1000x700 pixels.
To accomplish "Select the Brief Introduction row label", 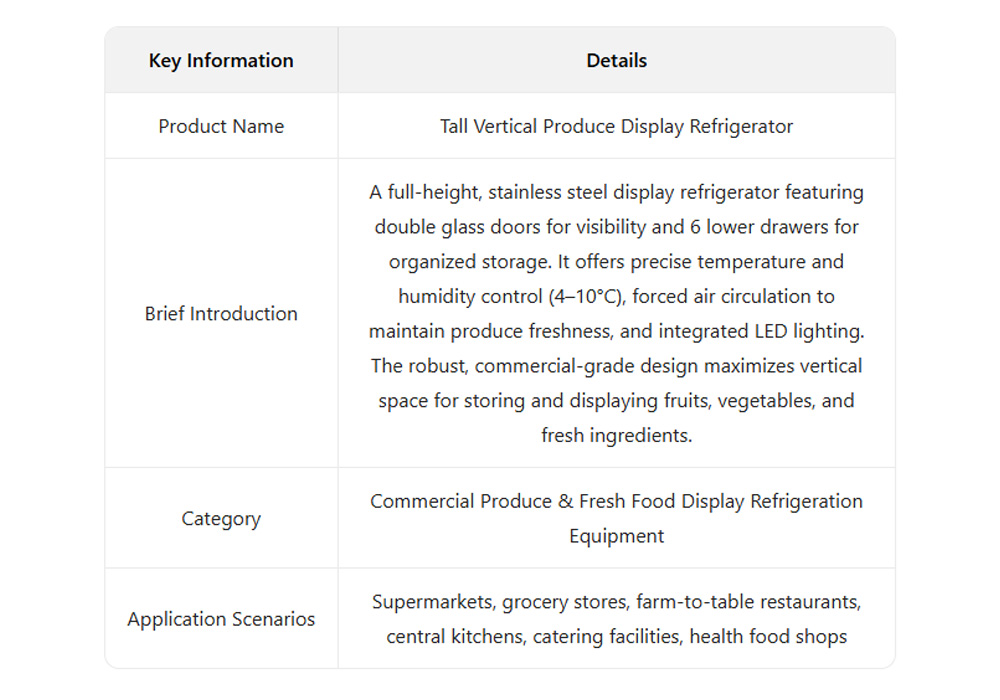I will (x=221, y=313).
